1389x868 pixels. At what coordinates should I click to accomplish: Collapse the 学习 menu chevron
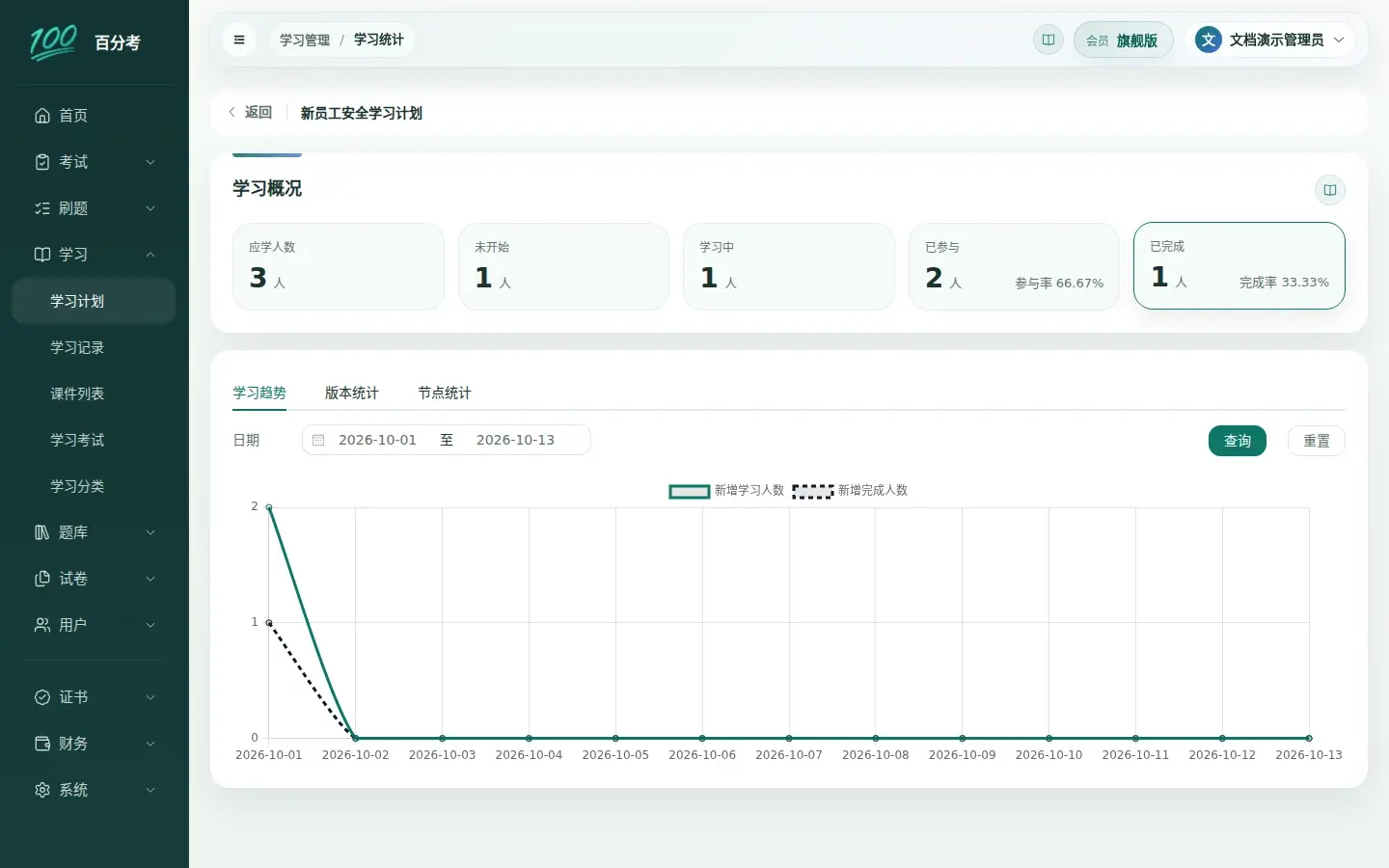tap(150, 255)
